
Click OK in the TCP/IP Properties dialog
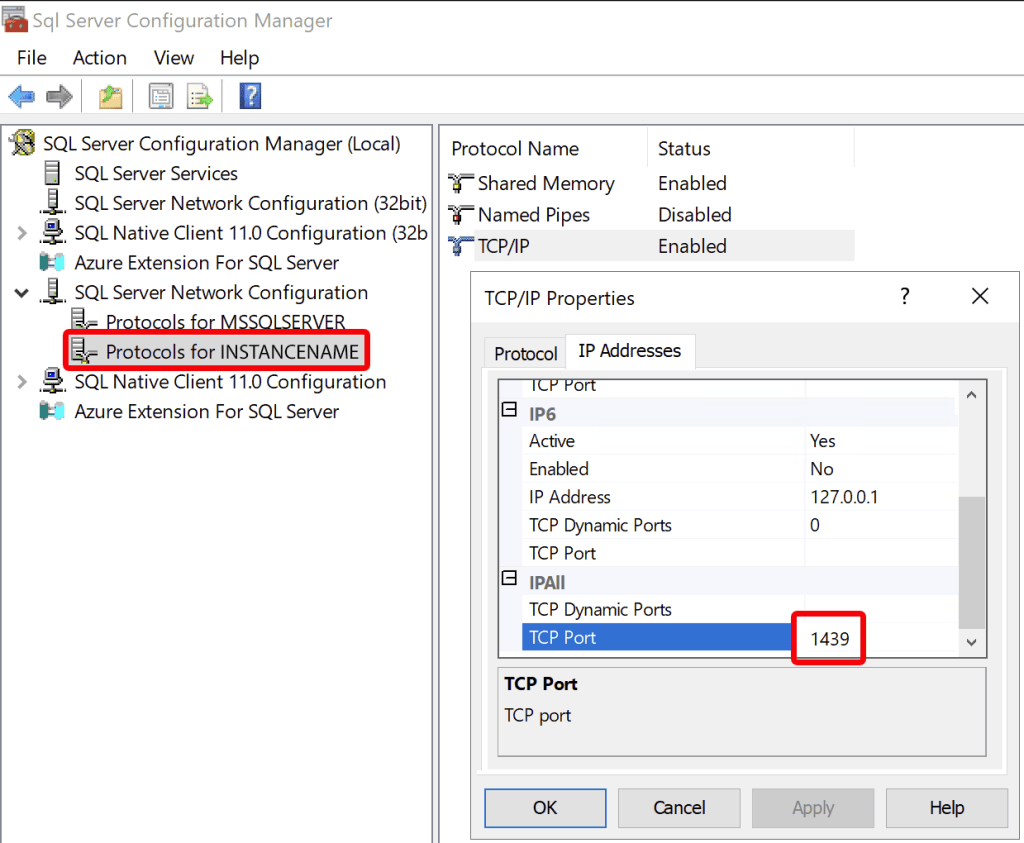coord(545,808)
